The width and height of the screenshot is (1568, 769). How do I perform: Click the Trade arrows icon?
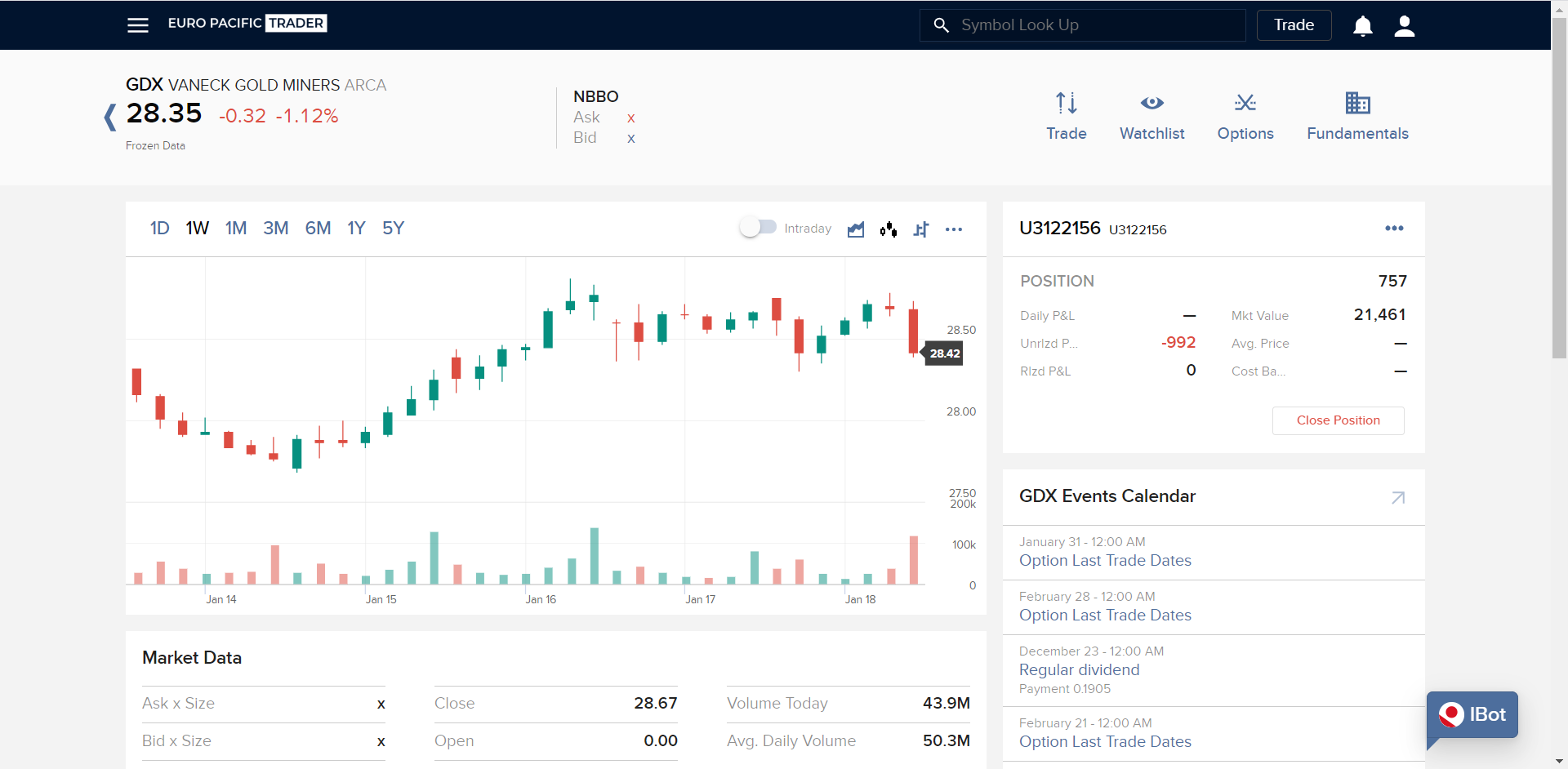[1066, 103]
